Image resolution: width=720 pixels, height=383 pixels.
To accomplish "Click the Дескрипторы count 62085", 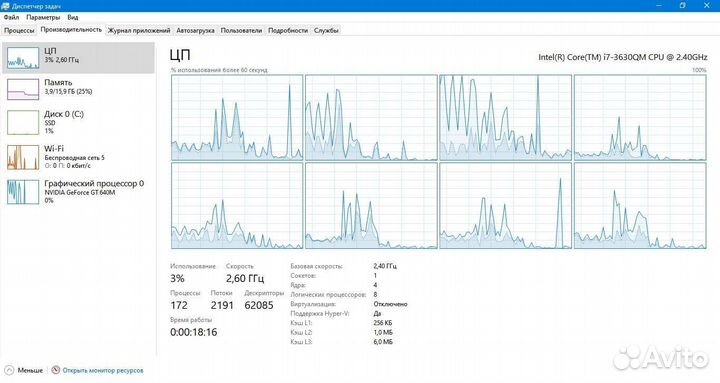I will click(x=259, y=305).
